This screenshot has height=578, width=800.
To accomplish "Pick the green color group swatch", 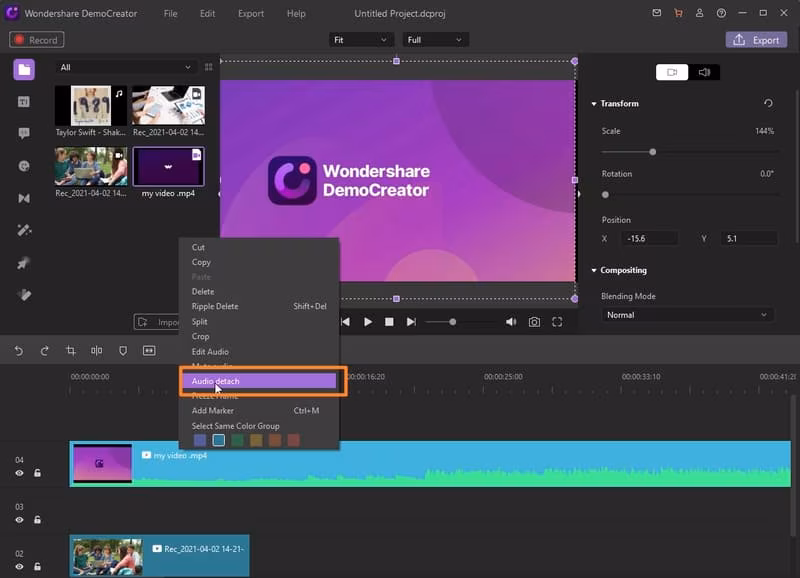I will (237, 440).
